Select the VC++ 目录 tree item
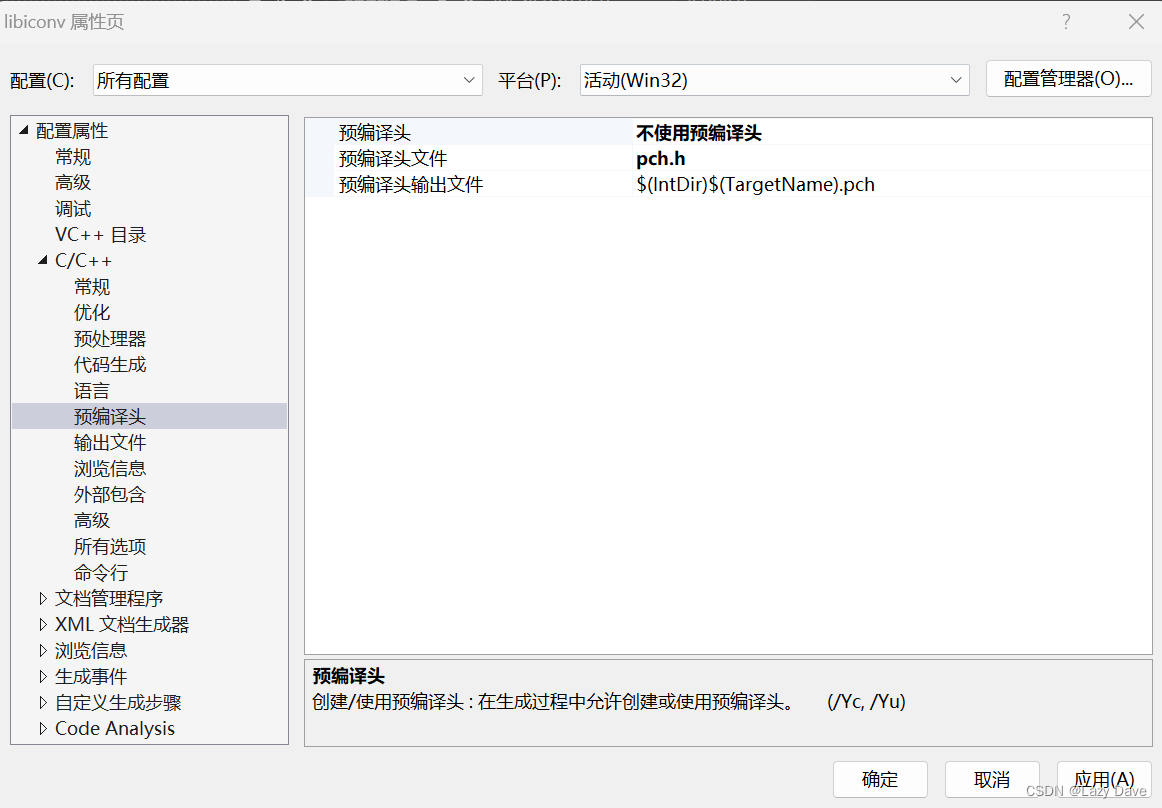Image resolution: width=1162 pixels, height=808 pixels. pyautogui.click(x=101, y=235)
